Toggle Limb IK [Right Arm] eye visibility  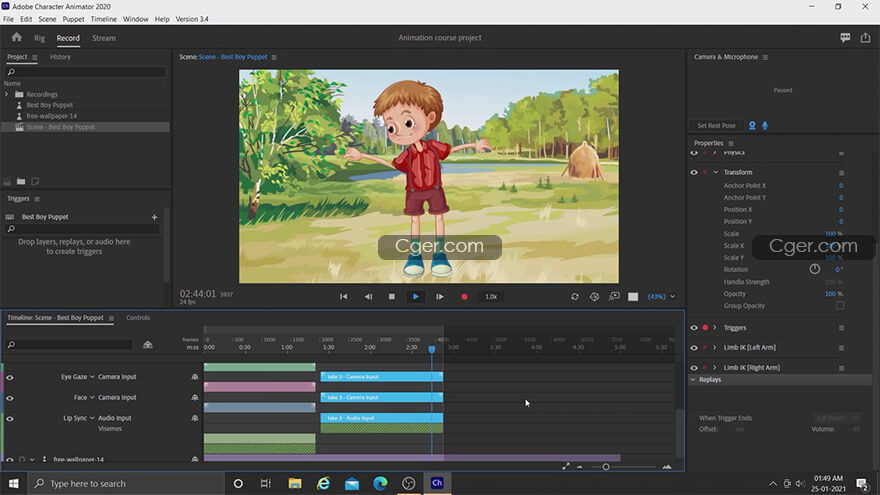point(694,368)
